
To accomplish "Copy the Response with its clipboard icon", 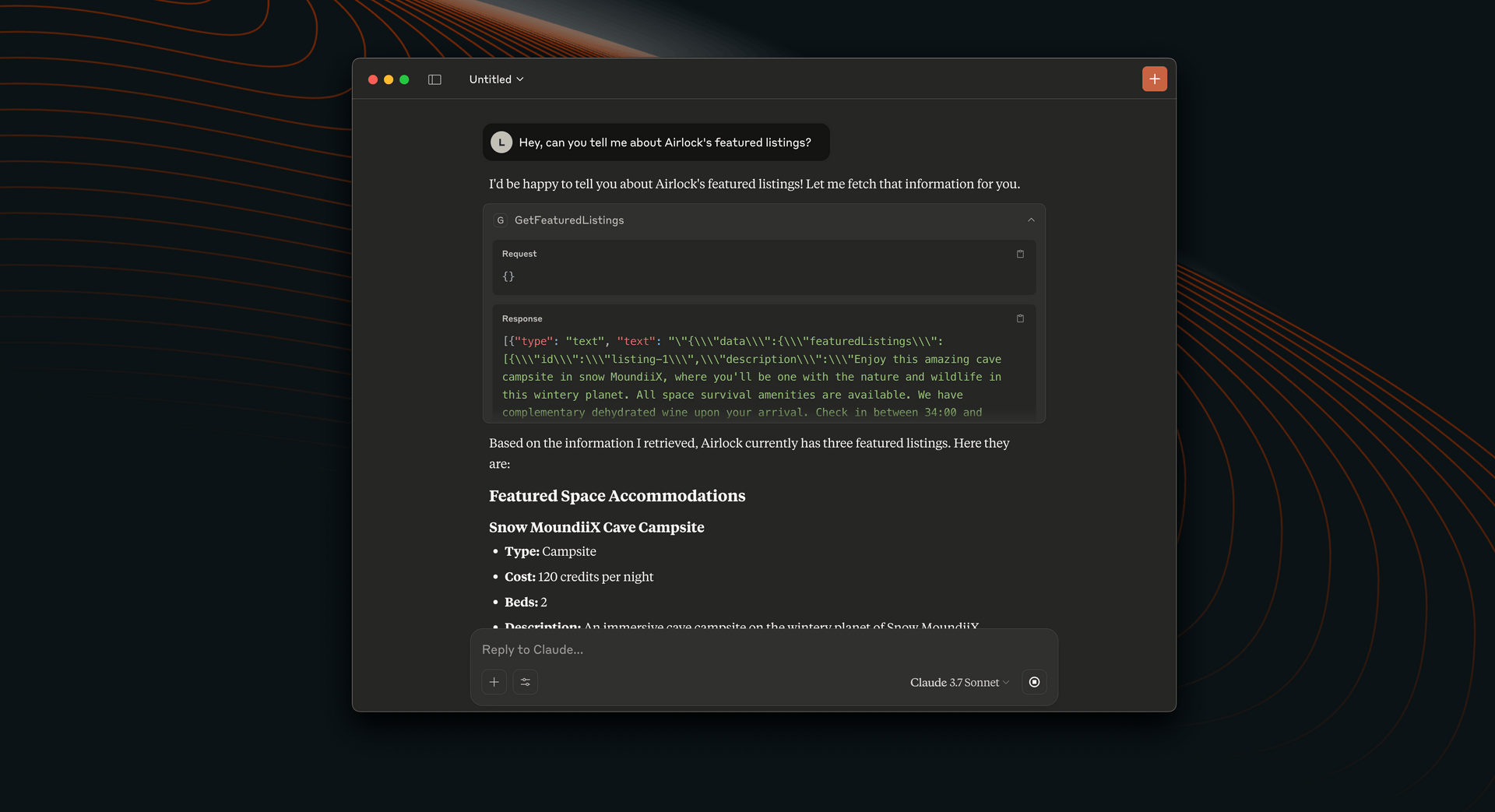I will point(1020,318).
